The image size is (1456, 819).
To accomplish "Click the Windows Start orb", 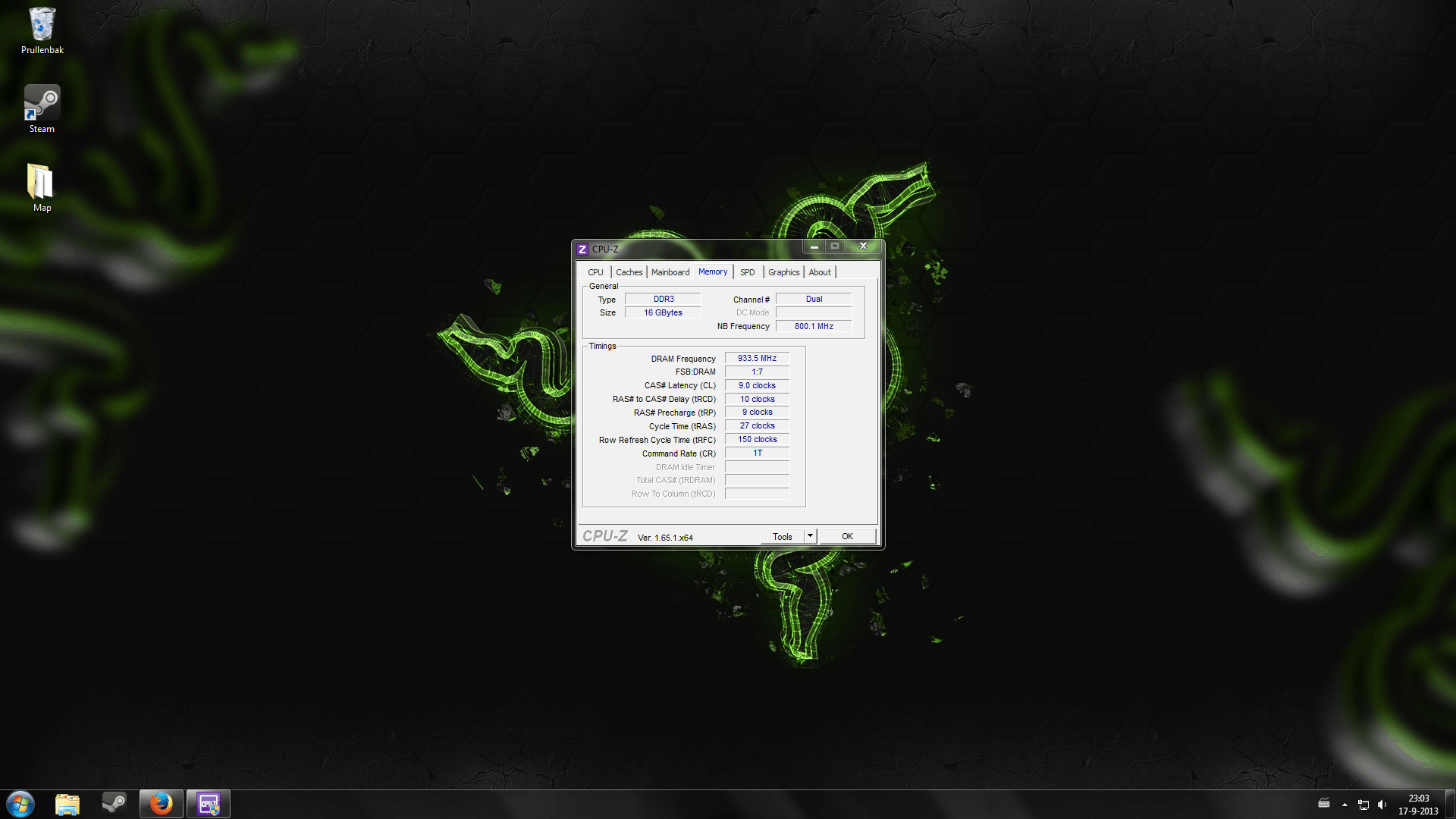I will 20,804.
